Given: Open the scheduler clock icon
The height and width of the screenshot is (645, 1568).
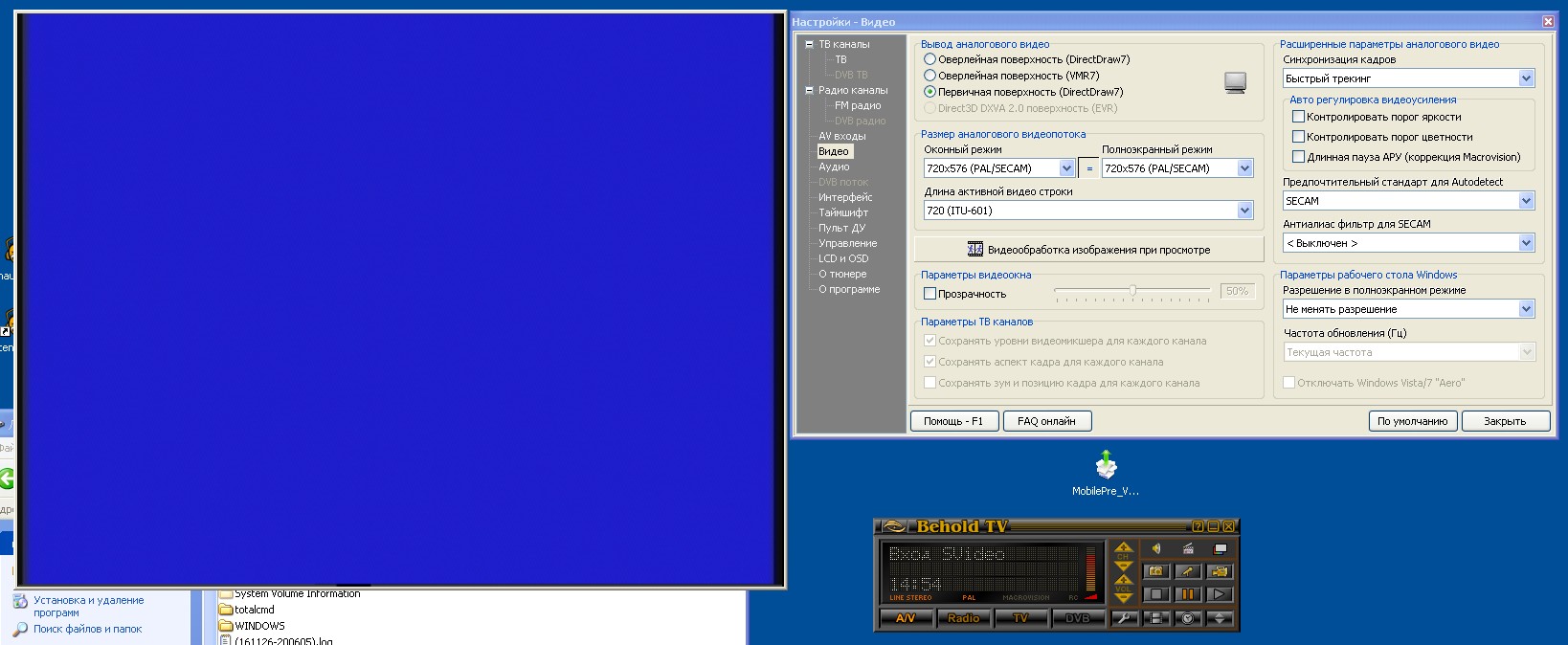Looking at the screenshot, I should (x=1187, y=618).
